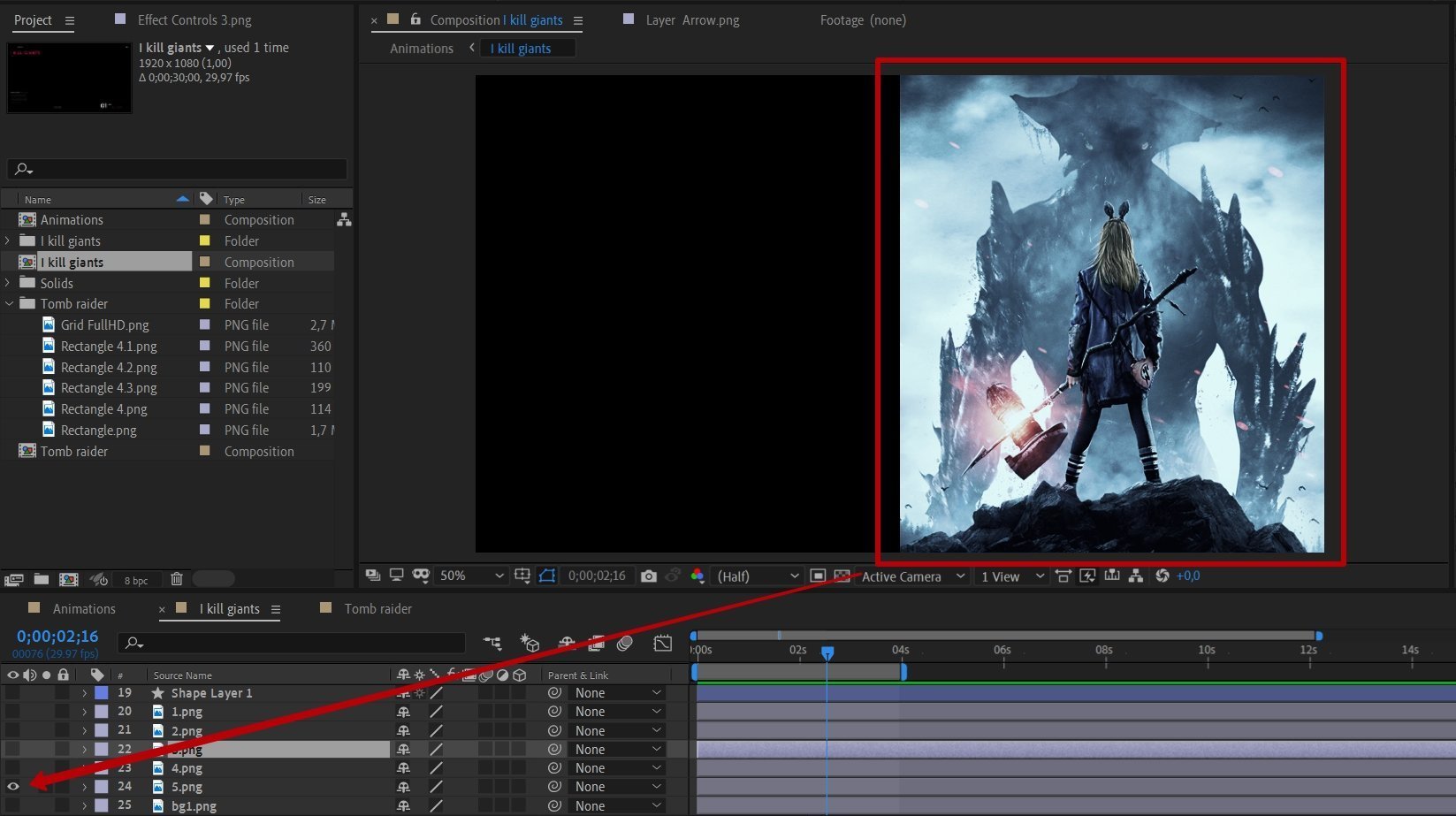
Task: Toggle visibility eye of 5.png layer
Action: click(12, 786)
